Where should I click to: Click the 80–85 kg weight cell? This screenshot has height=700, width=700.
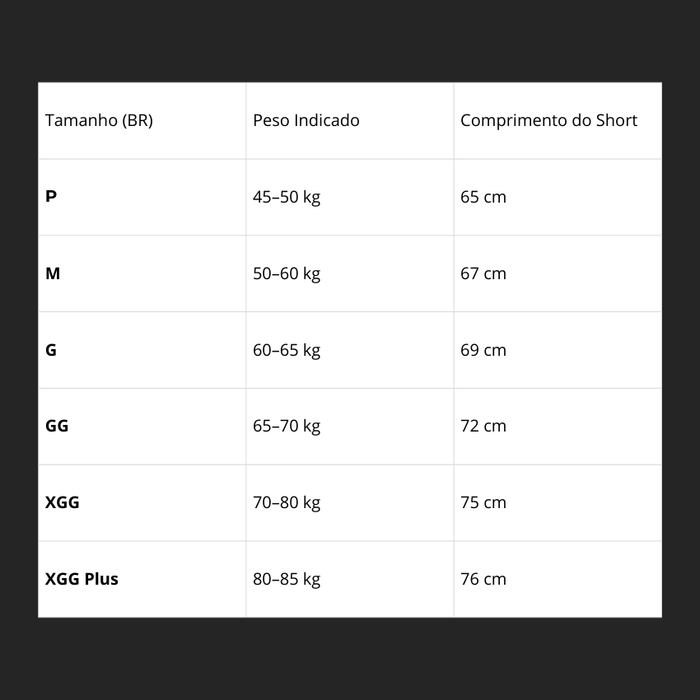tap(286, 579)
